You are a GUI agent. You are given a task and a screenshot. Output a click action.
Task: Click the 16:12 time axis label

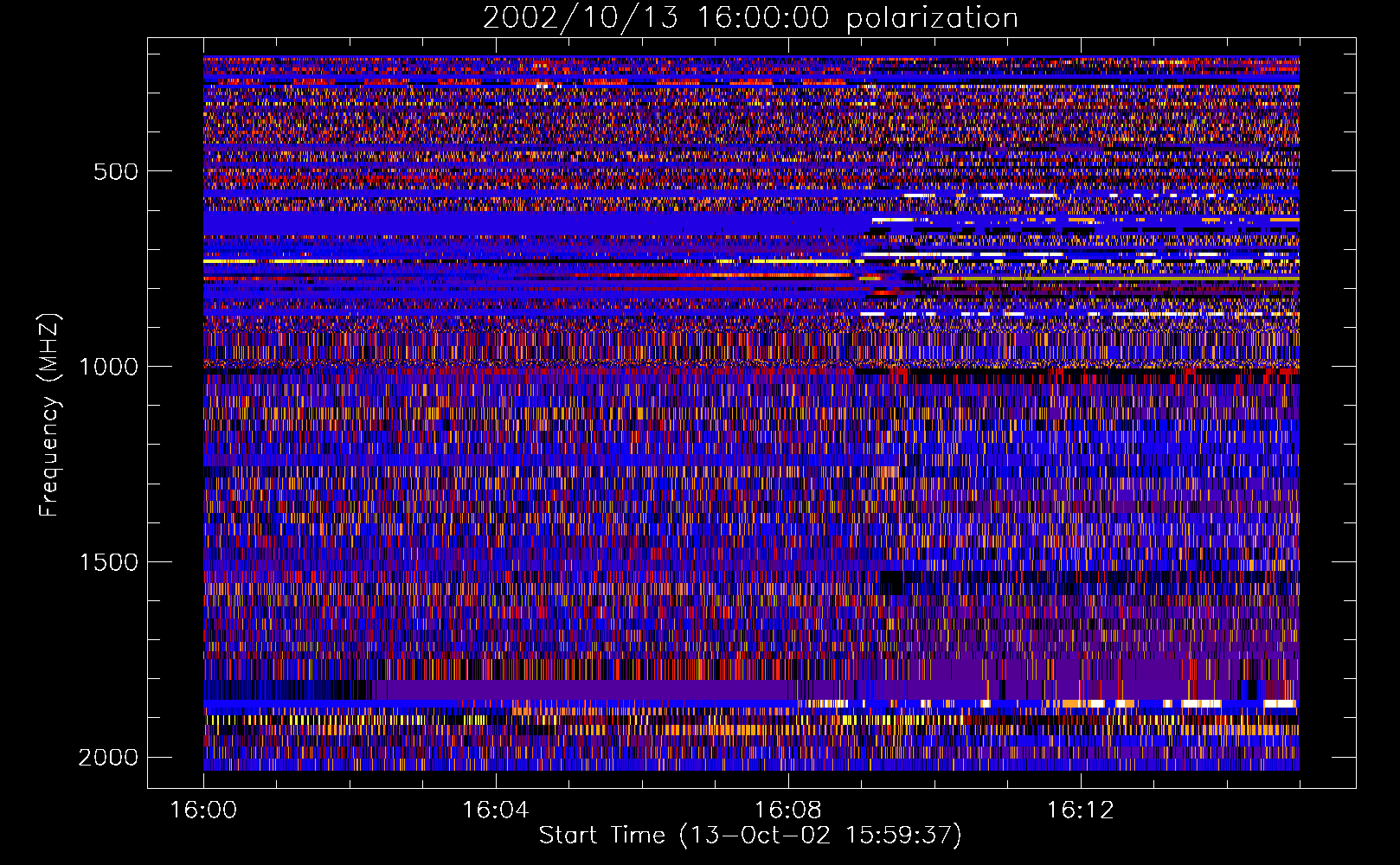(x=1081, y=811)
